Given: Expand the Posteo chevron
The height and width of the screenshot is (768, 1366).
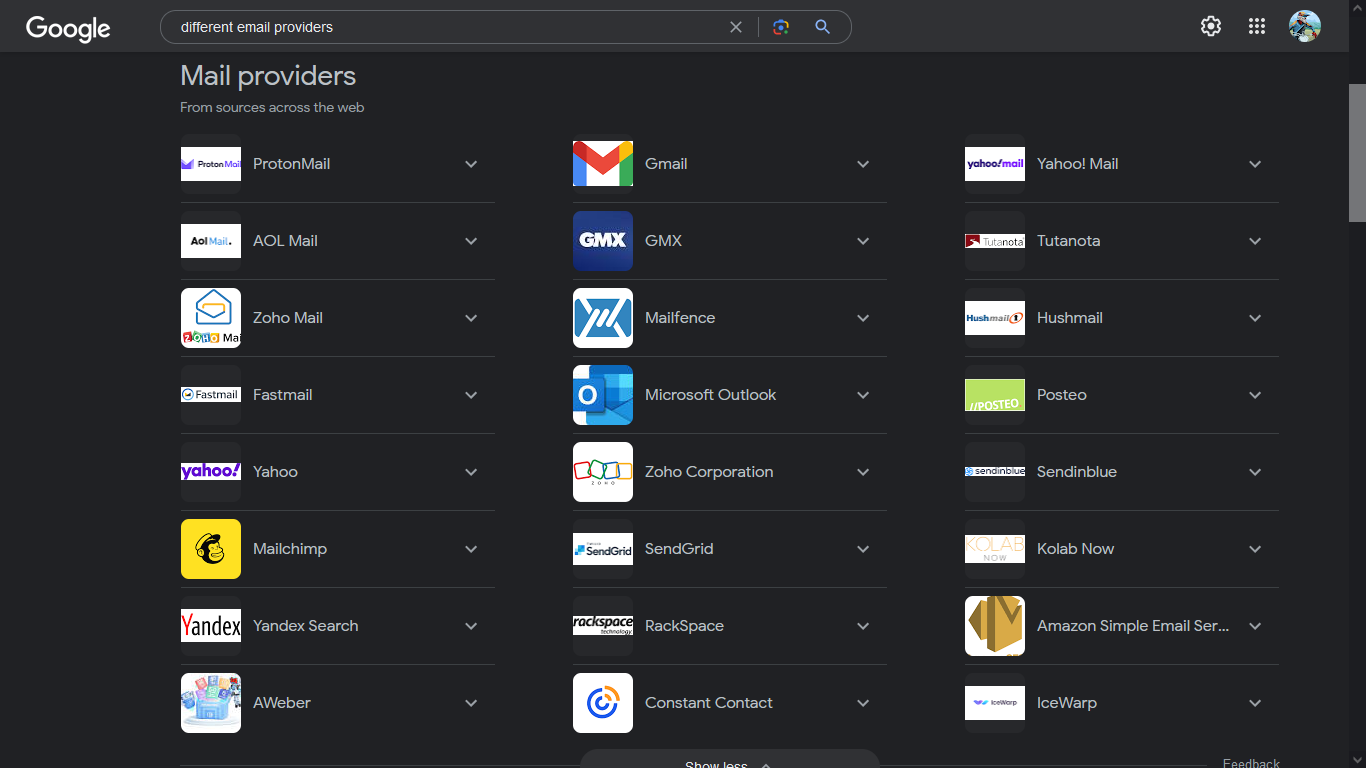Looking at the screenshot, I should coord(1255,395).
